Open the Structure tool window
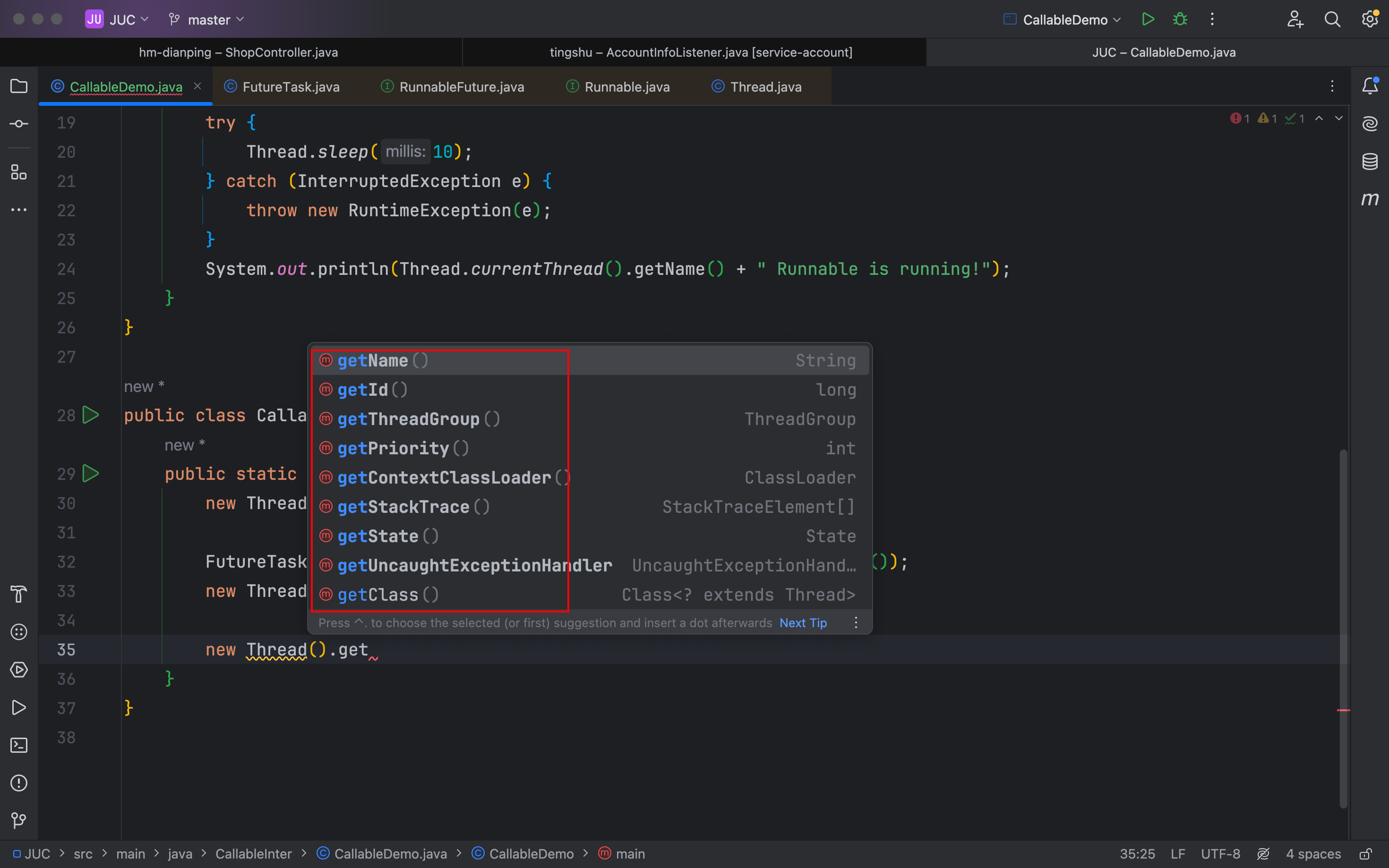Image resolution: width=1389 pixels, height=868 pixels. (19, 172)
